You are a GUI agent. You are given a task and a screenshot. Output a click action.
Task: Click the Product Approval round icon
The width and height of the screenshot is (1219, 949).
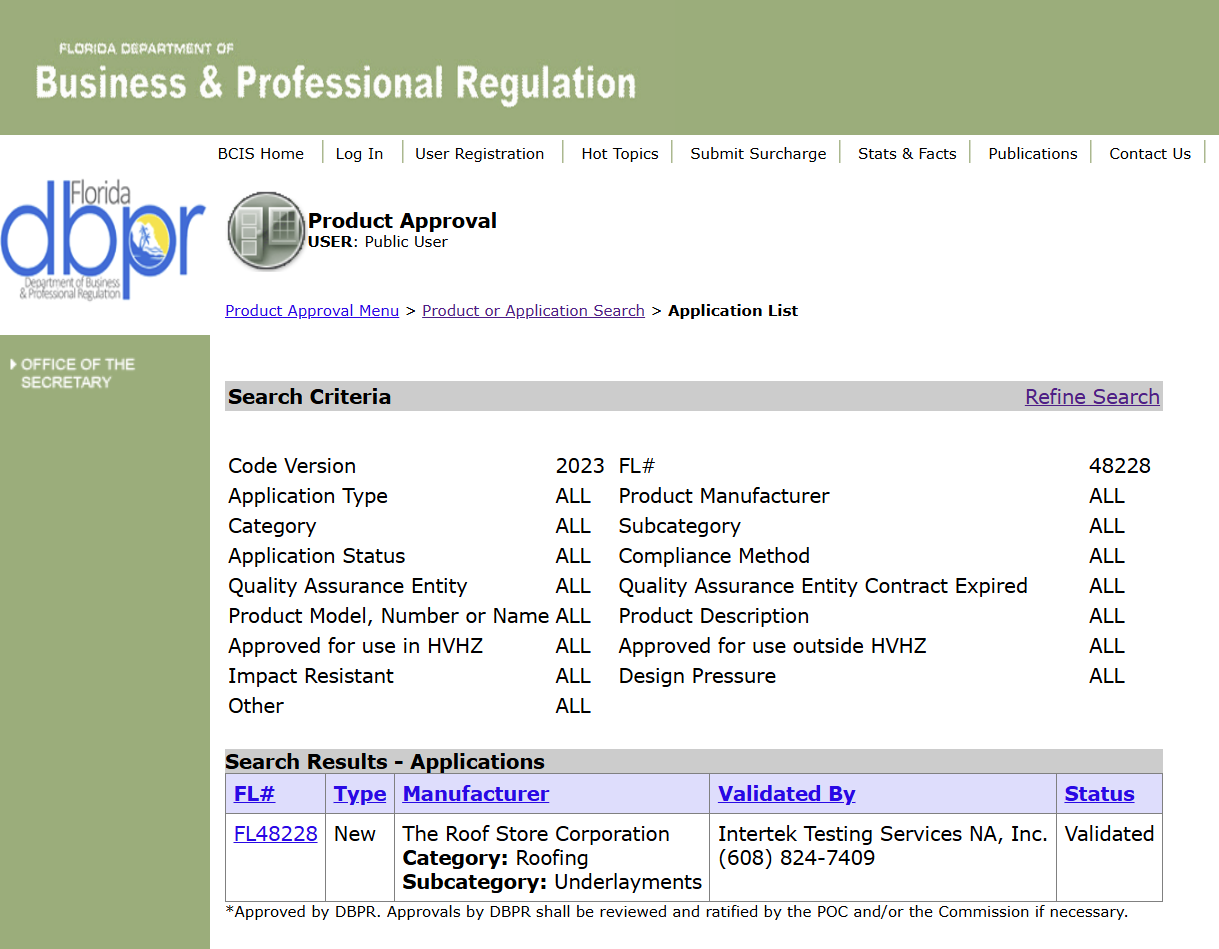click(x=266, y=231)
